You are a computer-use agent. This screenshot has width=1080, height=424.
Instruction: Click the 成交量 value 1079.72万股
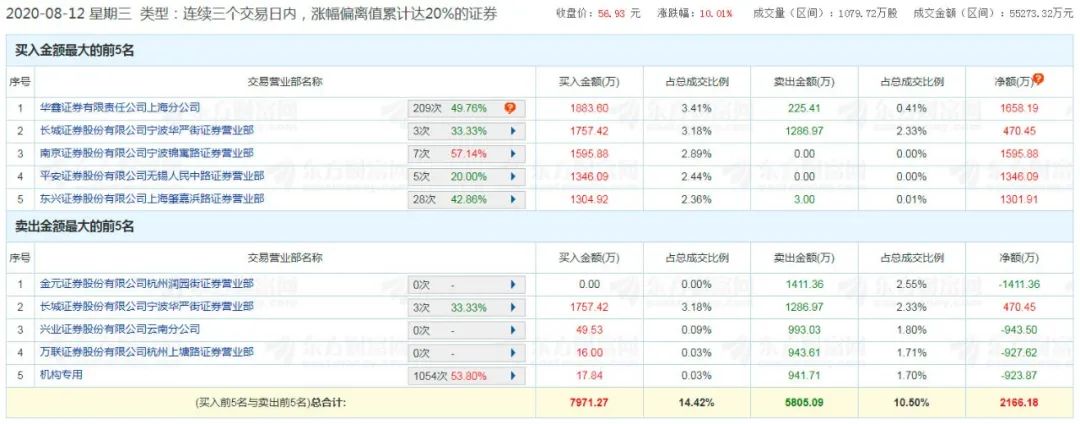coord(868,14)
